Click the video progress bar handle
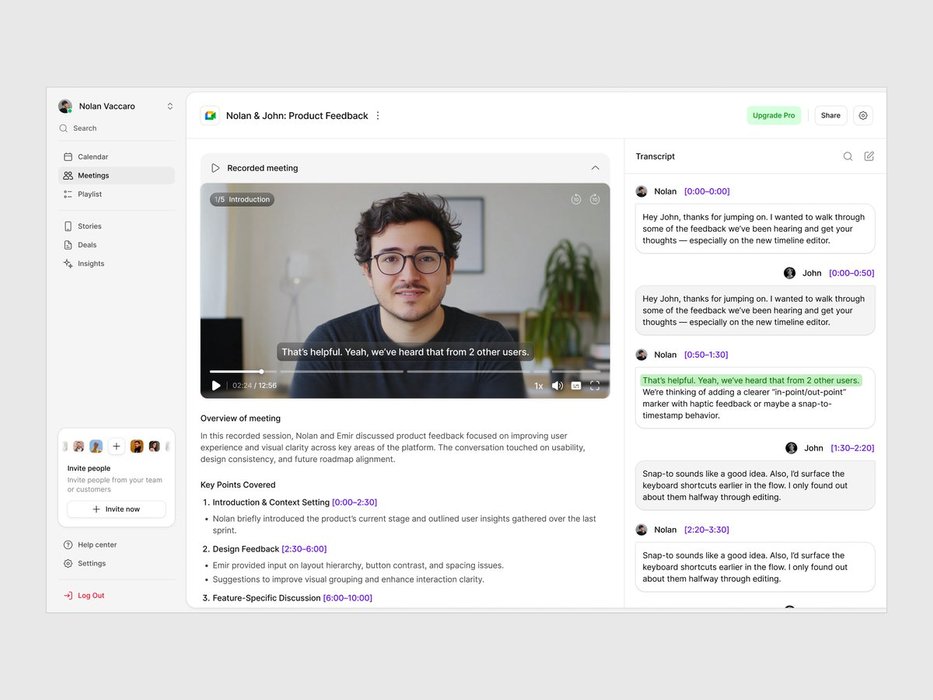 tap(261, 371)
